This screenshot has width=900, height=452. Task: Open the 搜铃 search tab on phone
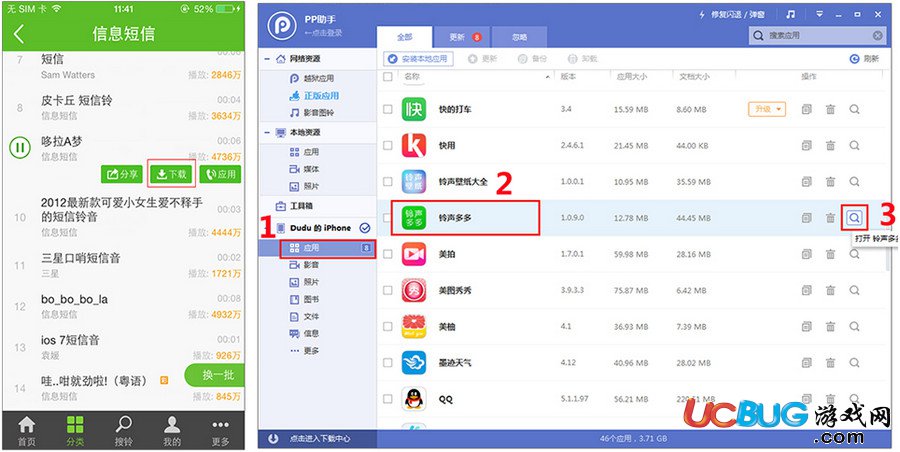(x=123, y=431)
